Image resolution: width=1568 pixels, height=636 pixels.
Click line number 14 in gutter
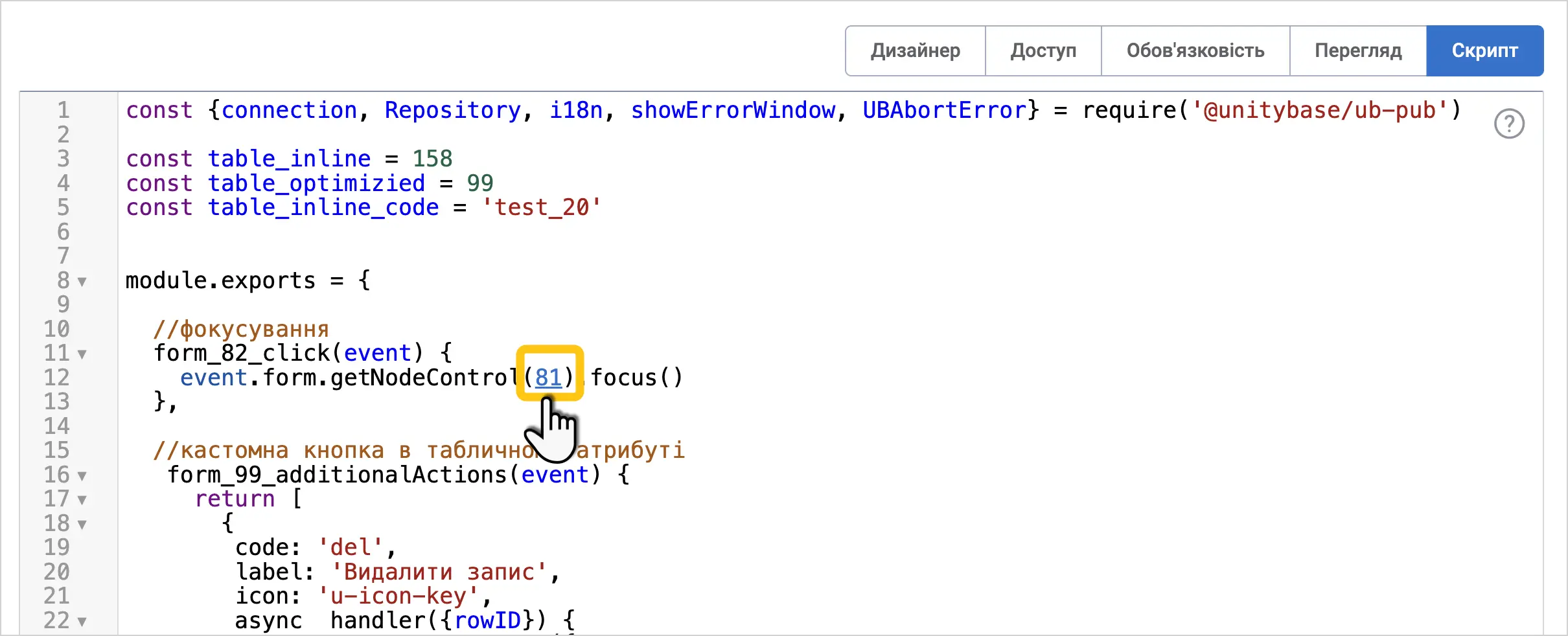click(x=56, y=426)
